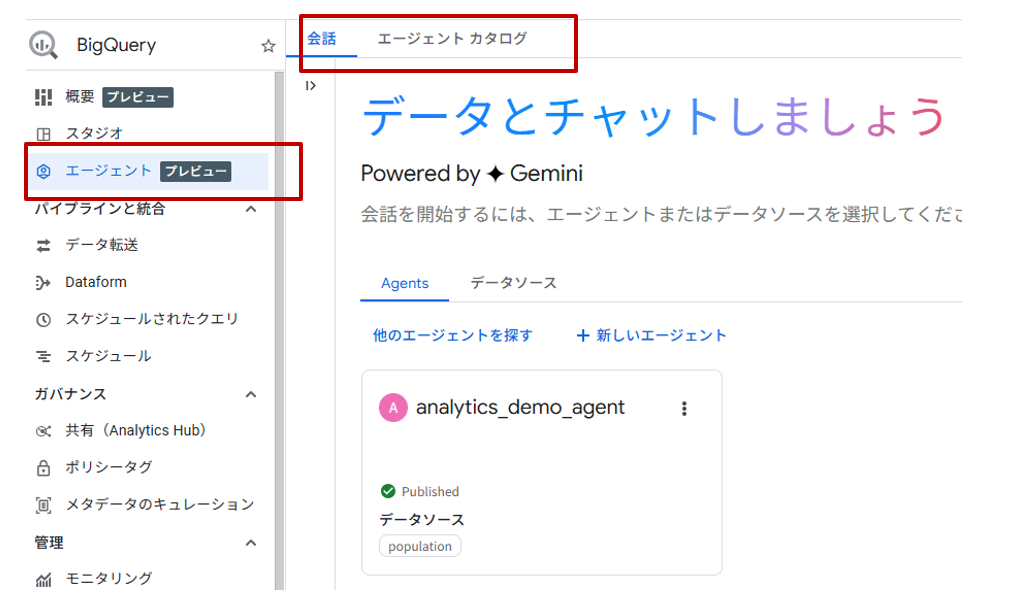Pin BigQuery with the star icon

tap(268, 46)
